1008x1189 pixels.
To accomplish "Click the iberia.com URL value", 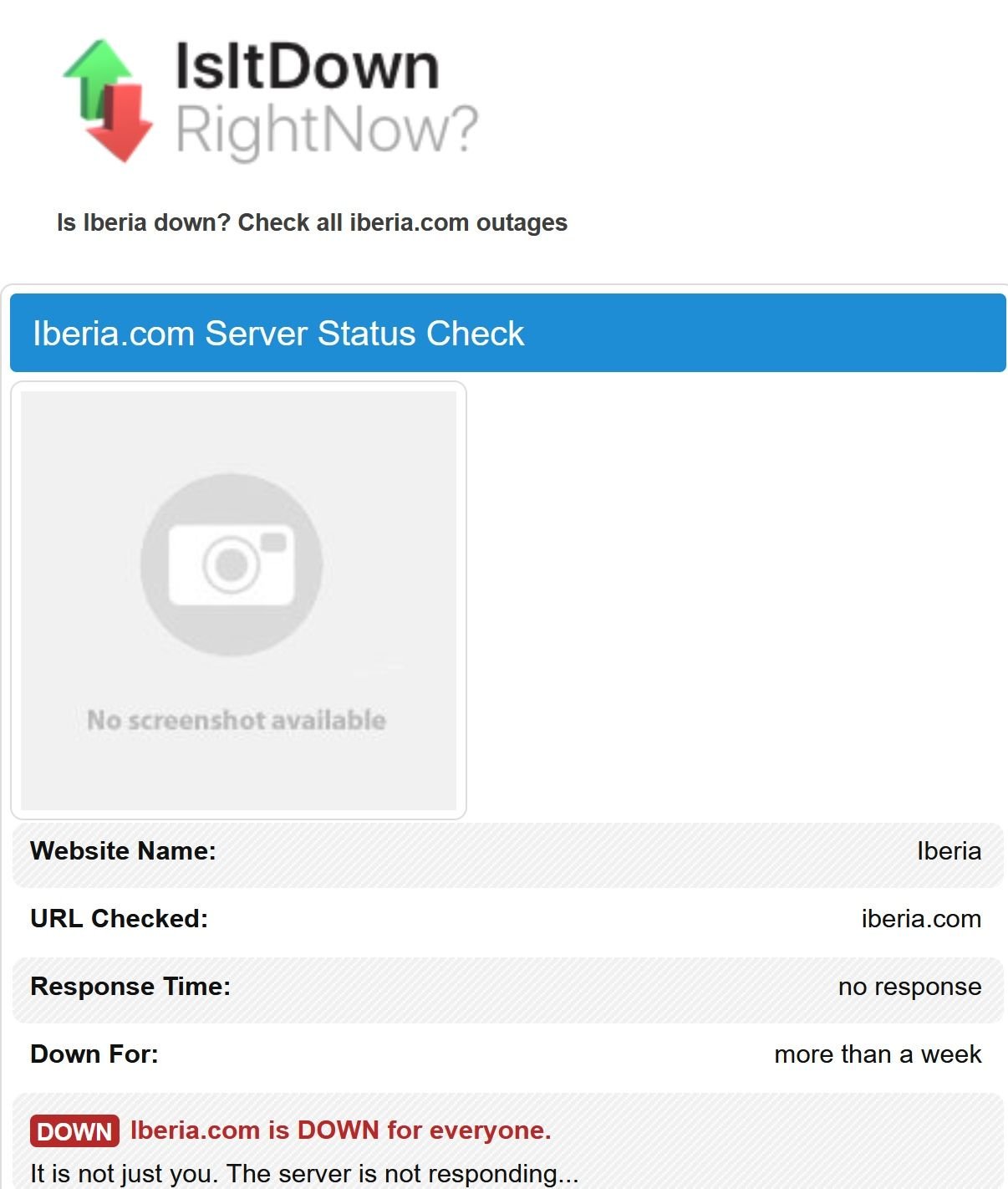I will 921,919.
